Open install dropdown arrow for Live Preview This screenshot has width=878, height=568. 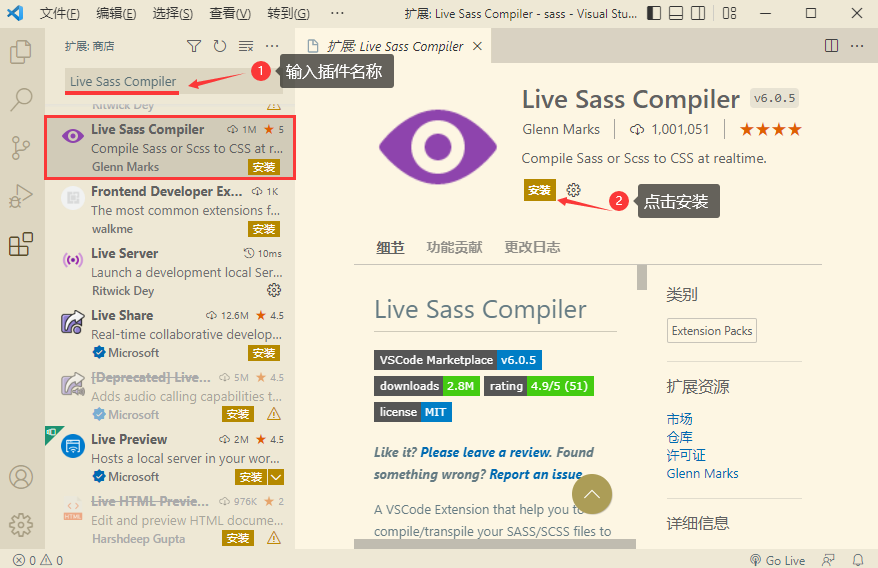276,477
